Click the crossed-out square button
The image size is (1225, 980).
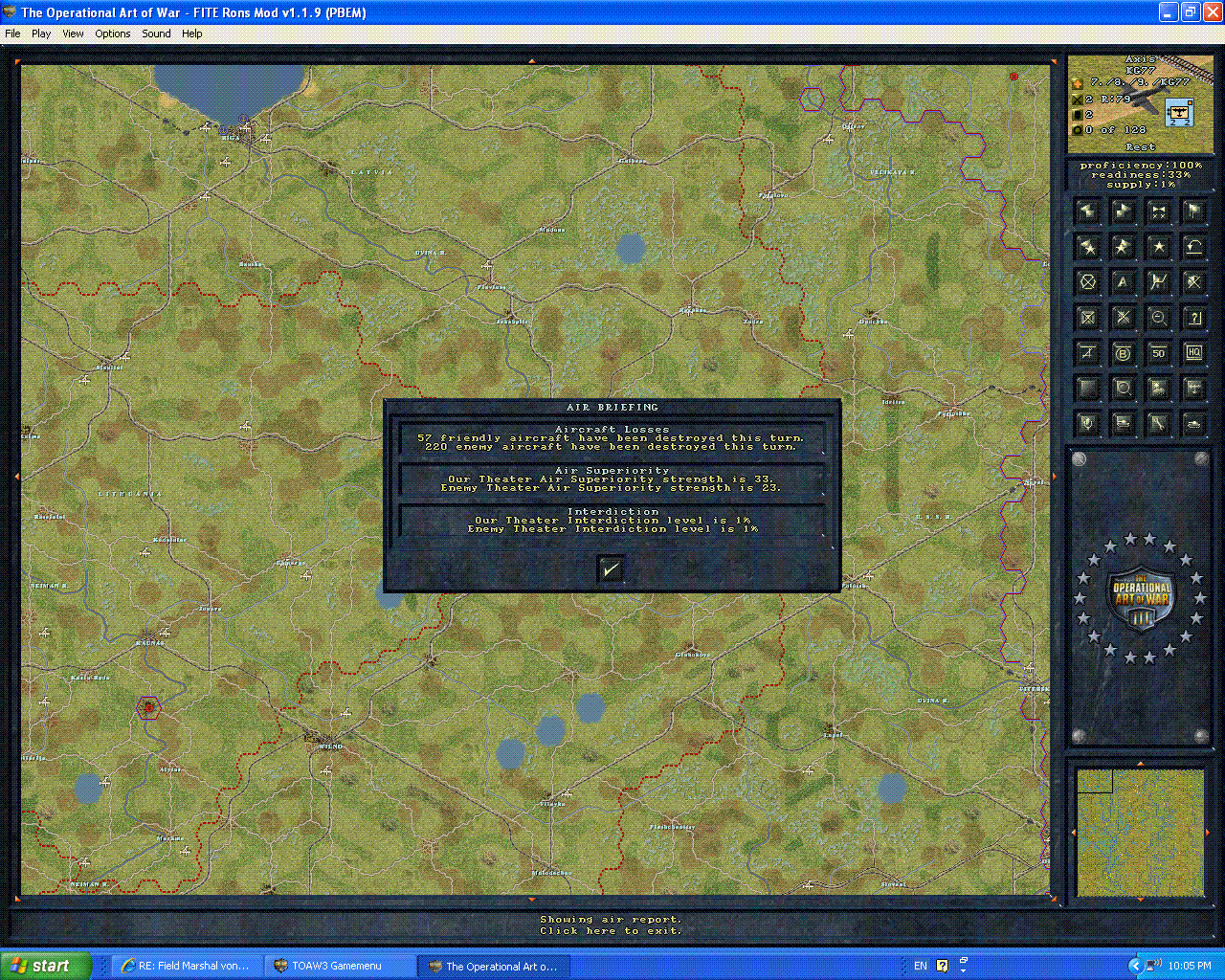click(x=1087, y=318)
